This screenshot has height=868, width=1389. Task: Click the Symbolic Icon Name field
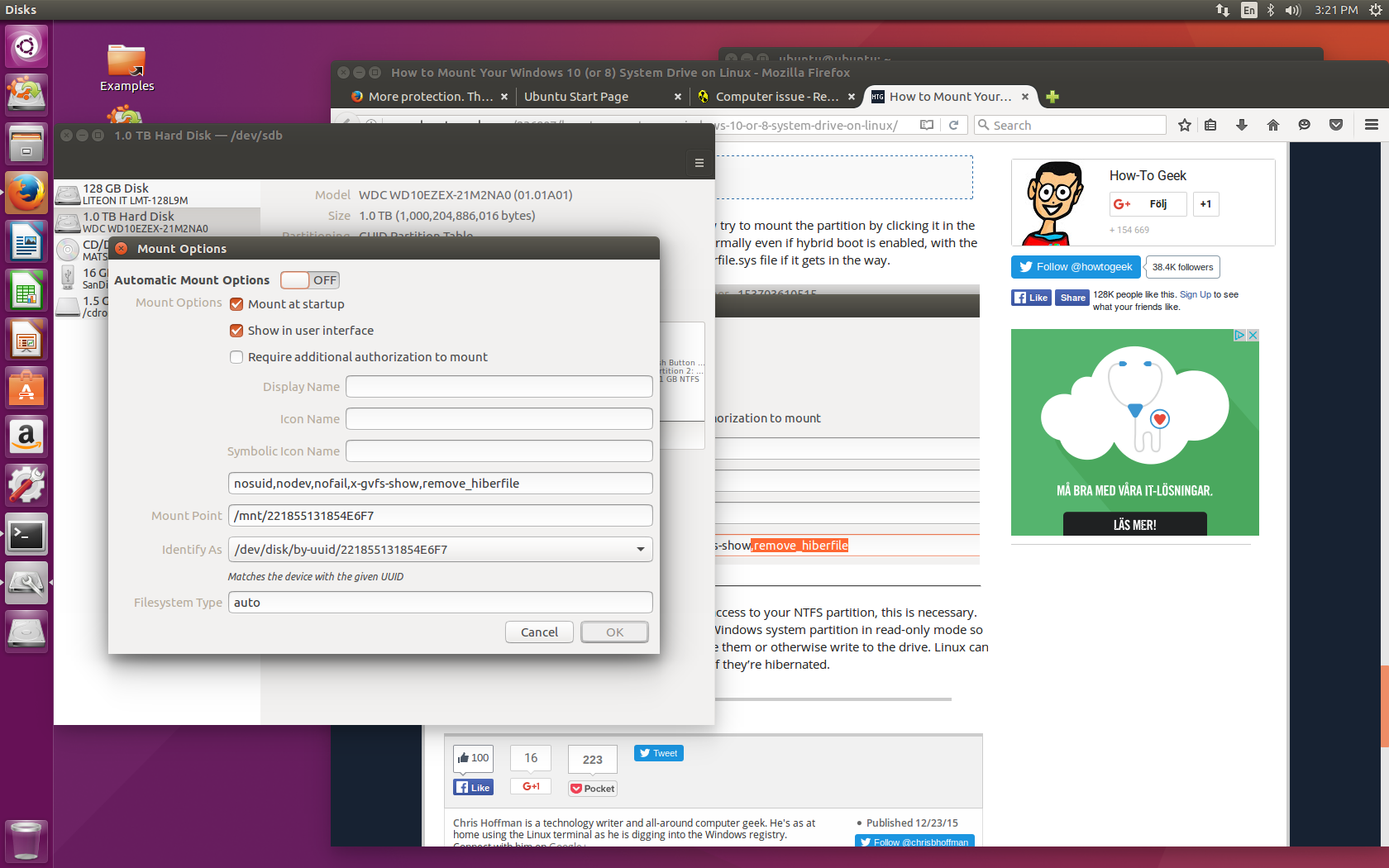(499, 451)
